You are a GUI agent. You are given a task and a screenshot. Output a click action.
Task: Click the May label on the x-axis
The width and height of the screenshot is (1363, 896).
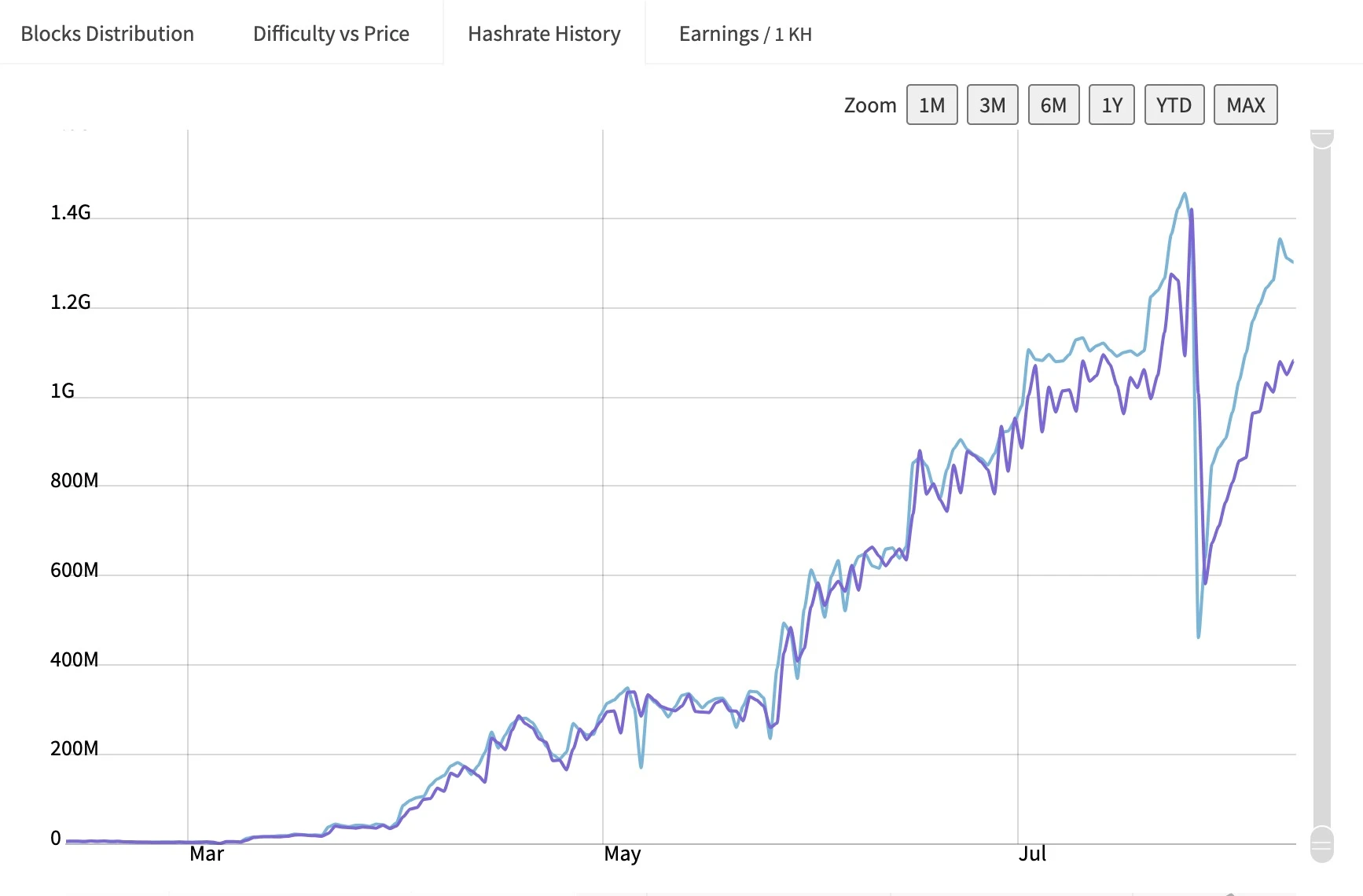622,854
